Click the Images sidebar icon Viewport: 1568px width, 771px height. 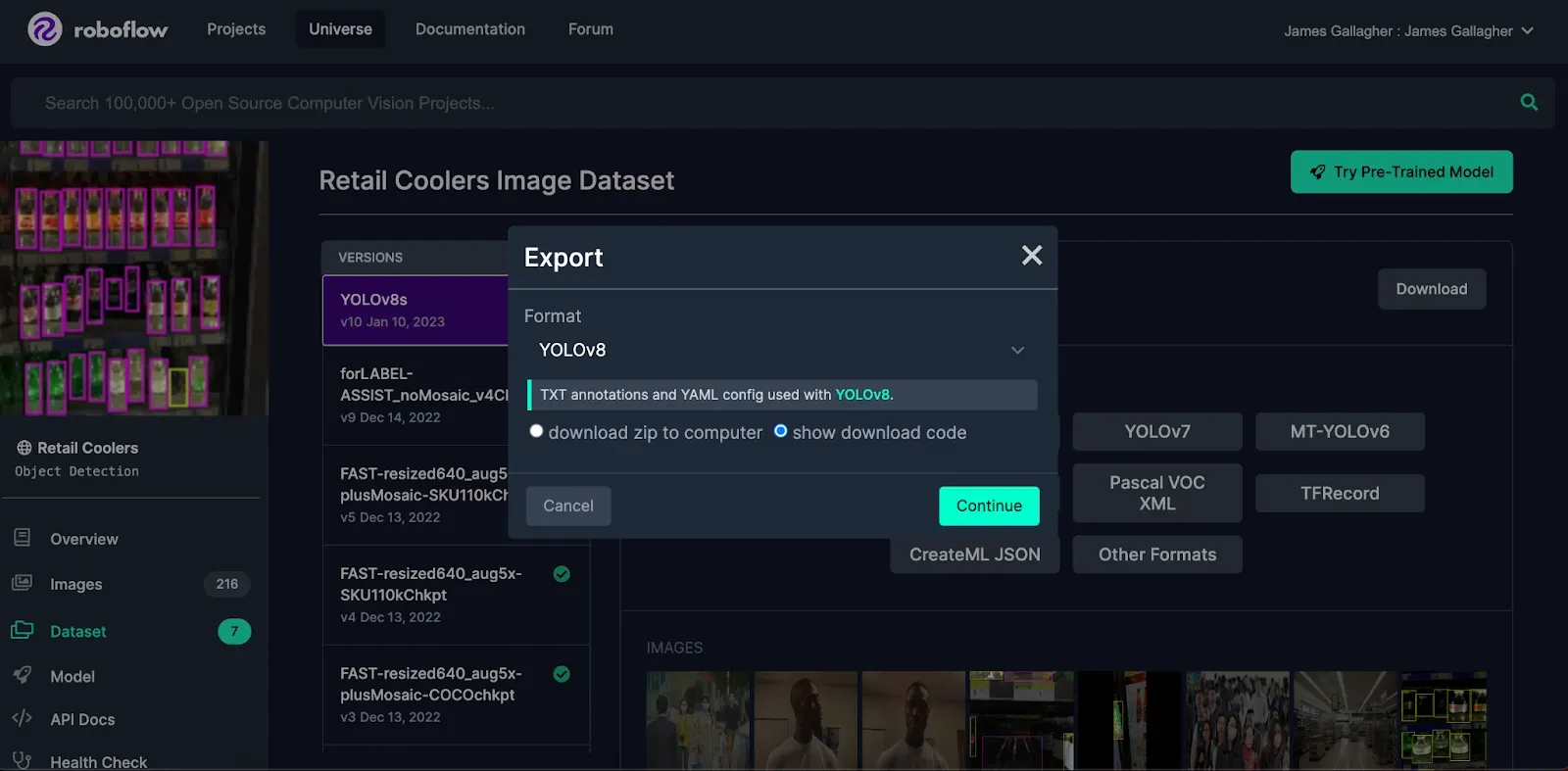[22, 583]
